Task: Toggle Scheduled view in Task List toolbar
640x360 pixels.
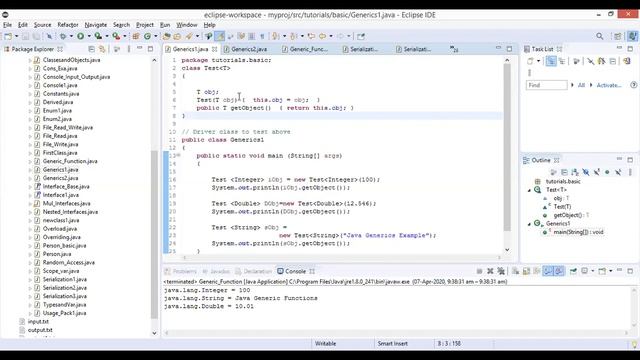Action: pos(562,61)
